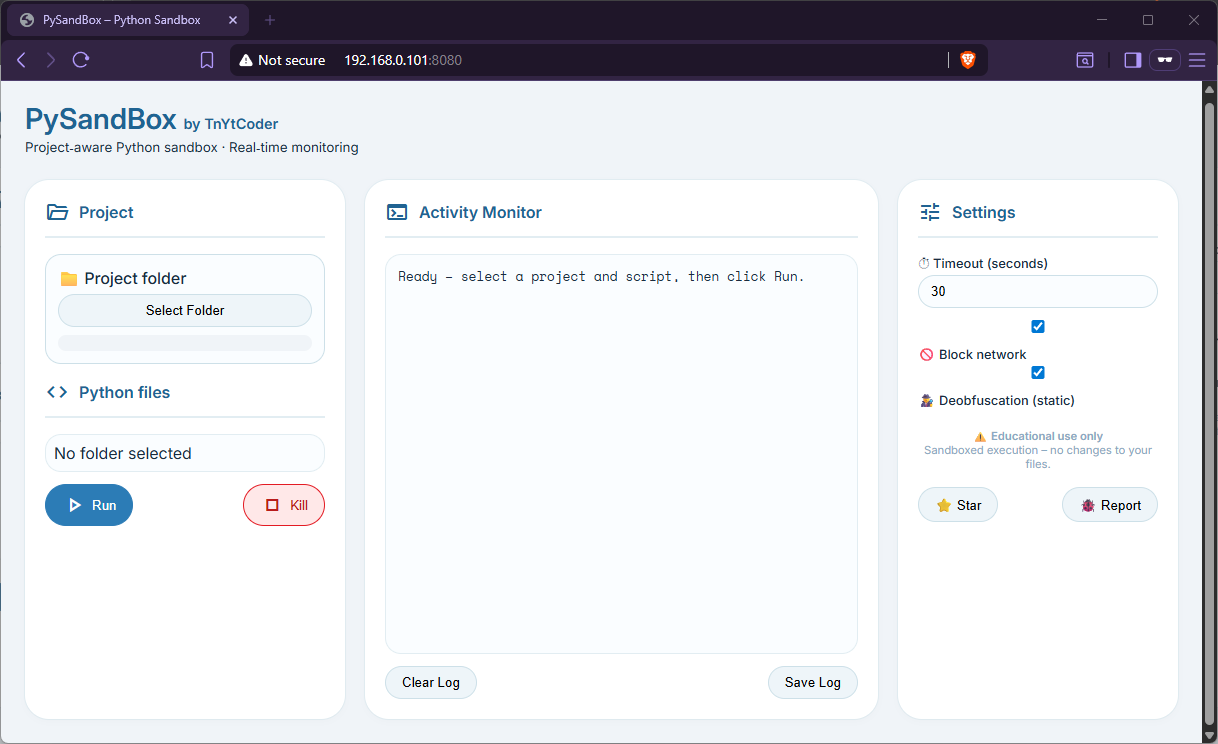Click Select Folder button
The image size is (1218, 744).
[185, 310]
